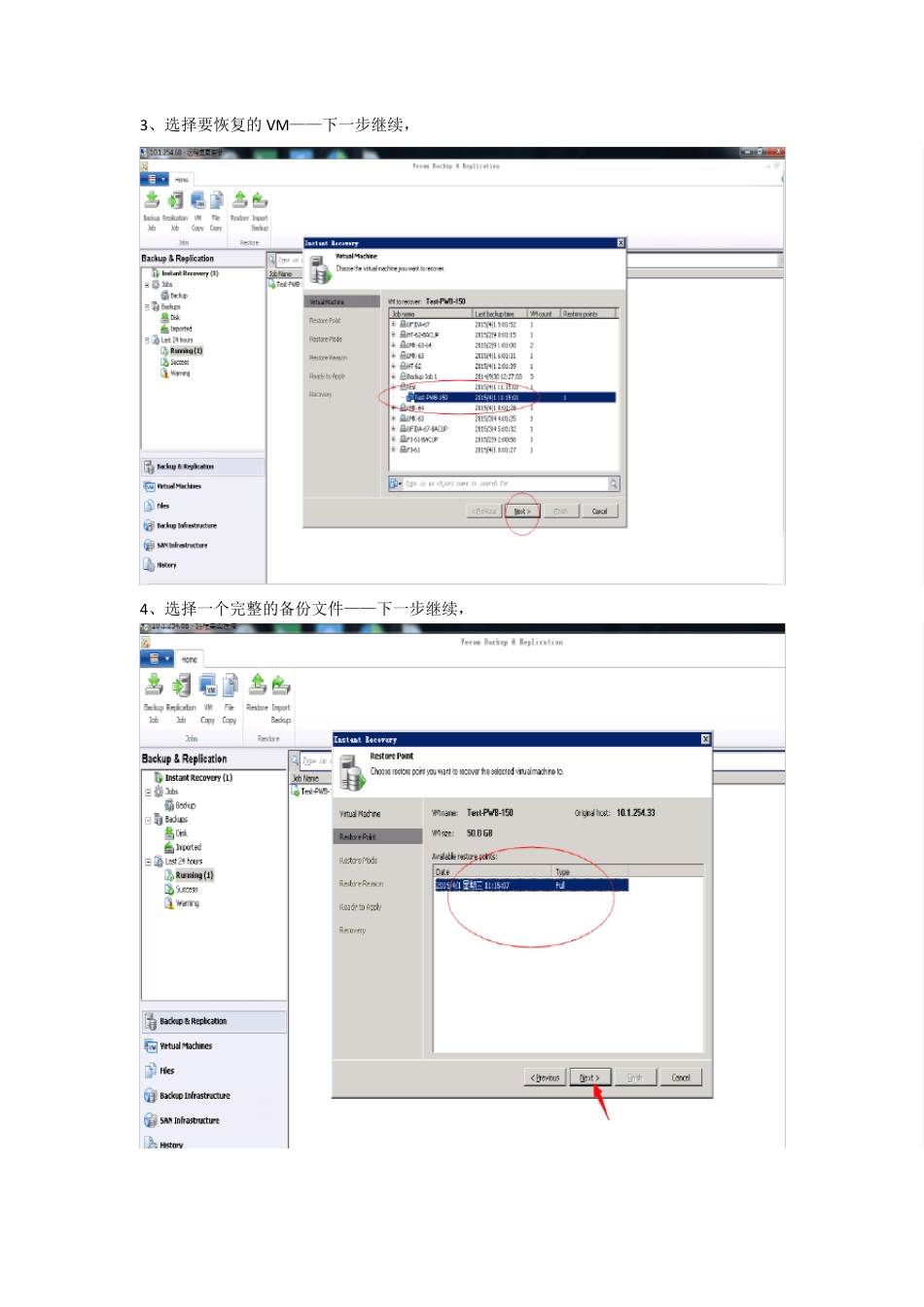The width and height of the screenshot is (924, 1307).
Task: Sort by Job name column in VM list
Action: [431, 314]
